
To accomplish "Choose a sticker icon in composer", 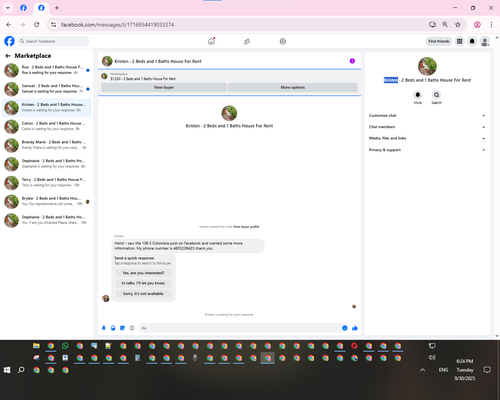I will coord(122,328).
